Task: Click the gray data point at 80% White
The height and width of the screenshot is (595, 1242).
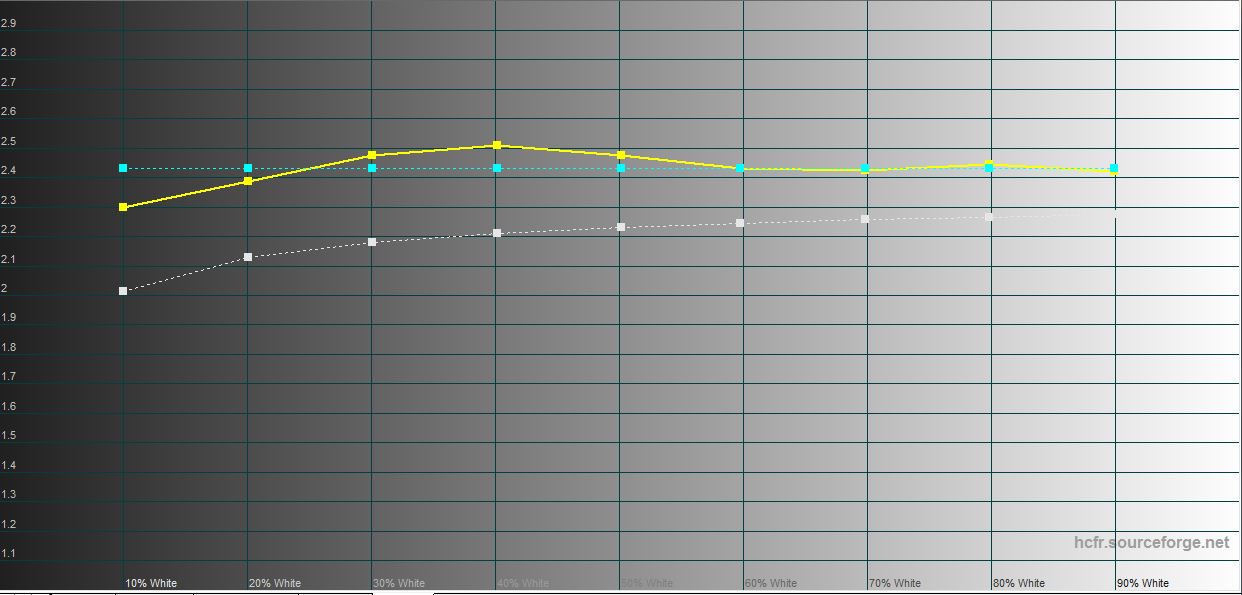Action: [x=989, y=217]
